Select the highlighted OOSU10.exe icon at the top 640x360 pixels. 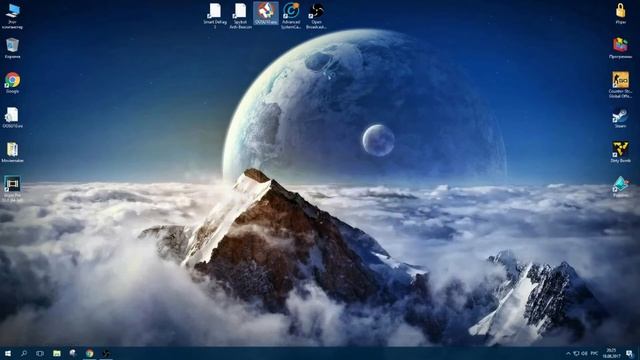point(266,13)
